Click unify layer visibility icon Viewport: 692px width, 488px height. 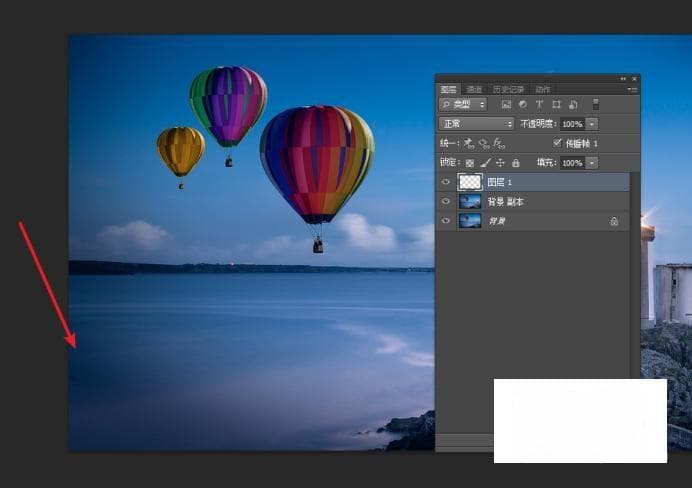tap(484, 143)
